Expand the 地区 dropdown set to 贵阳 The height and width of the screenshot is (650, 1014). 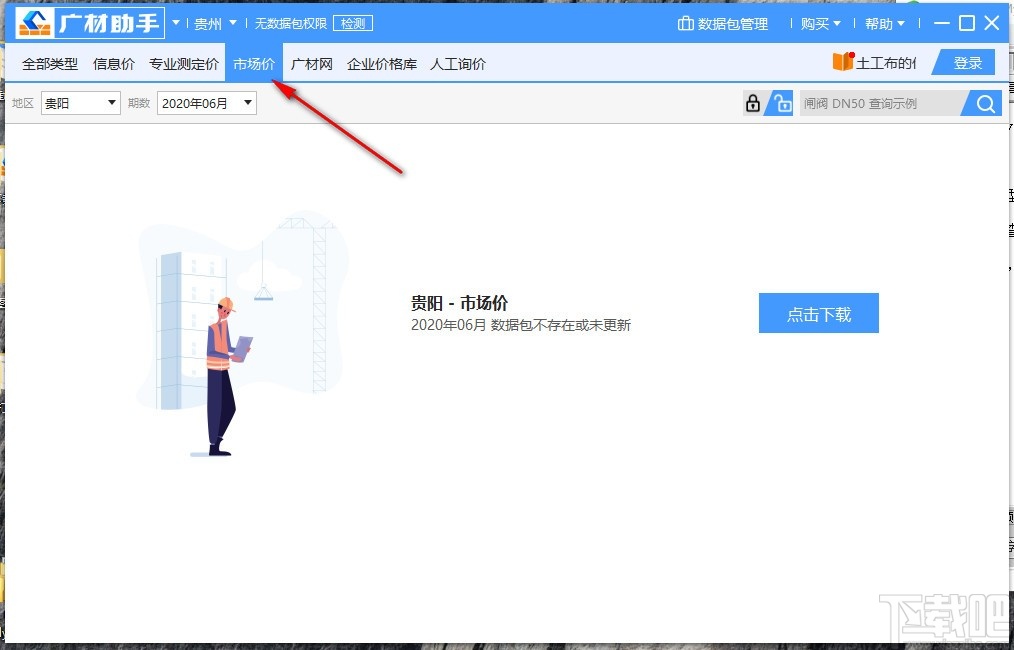coord(80,103)
